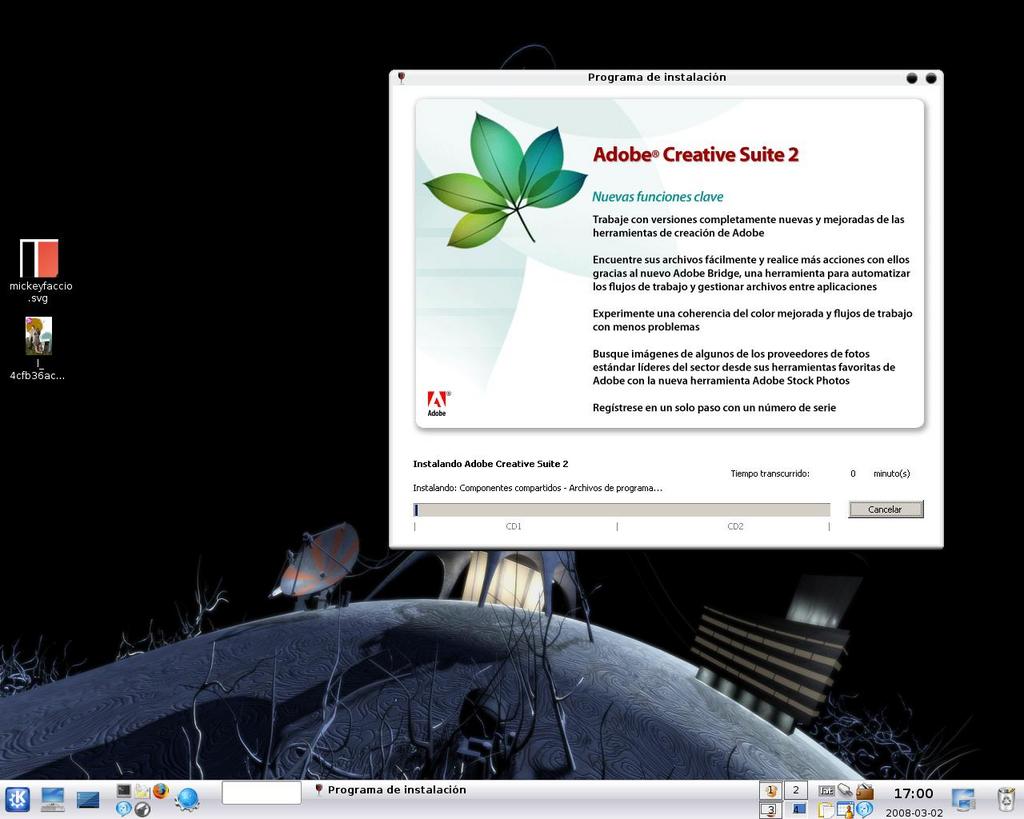The width and height of the screenshot is (1024, 819).
Task: Open the Klipper clipboard tray icon
Action: pyautogui.click(x=826, y=810)
